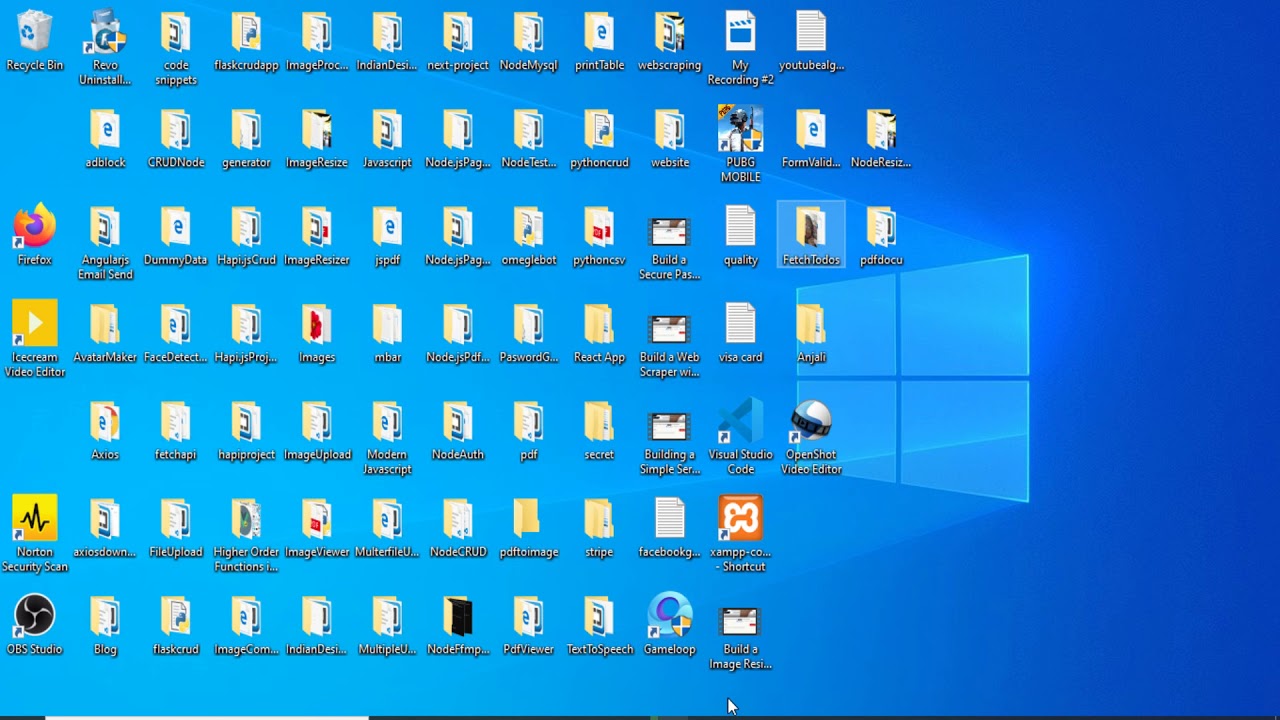This screenshot has height=720, width=1280.
Task: Click the Icecream Video Editor shortcut
Action: pyautogui.click(x=34, y=325)
